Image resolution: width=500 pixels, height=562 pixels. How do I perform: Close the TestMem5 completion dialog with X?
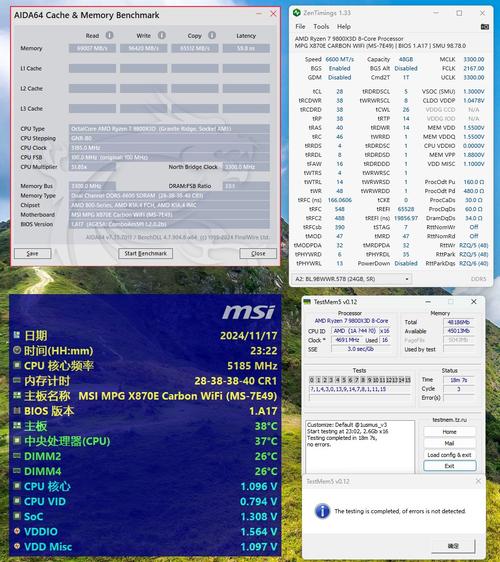click(x=478, y=481)
